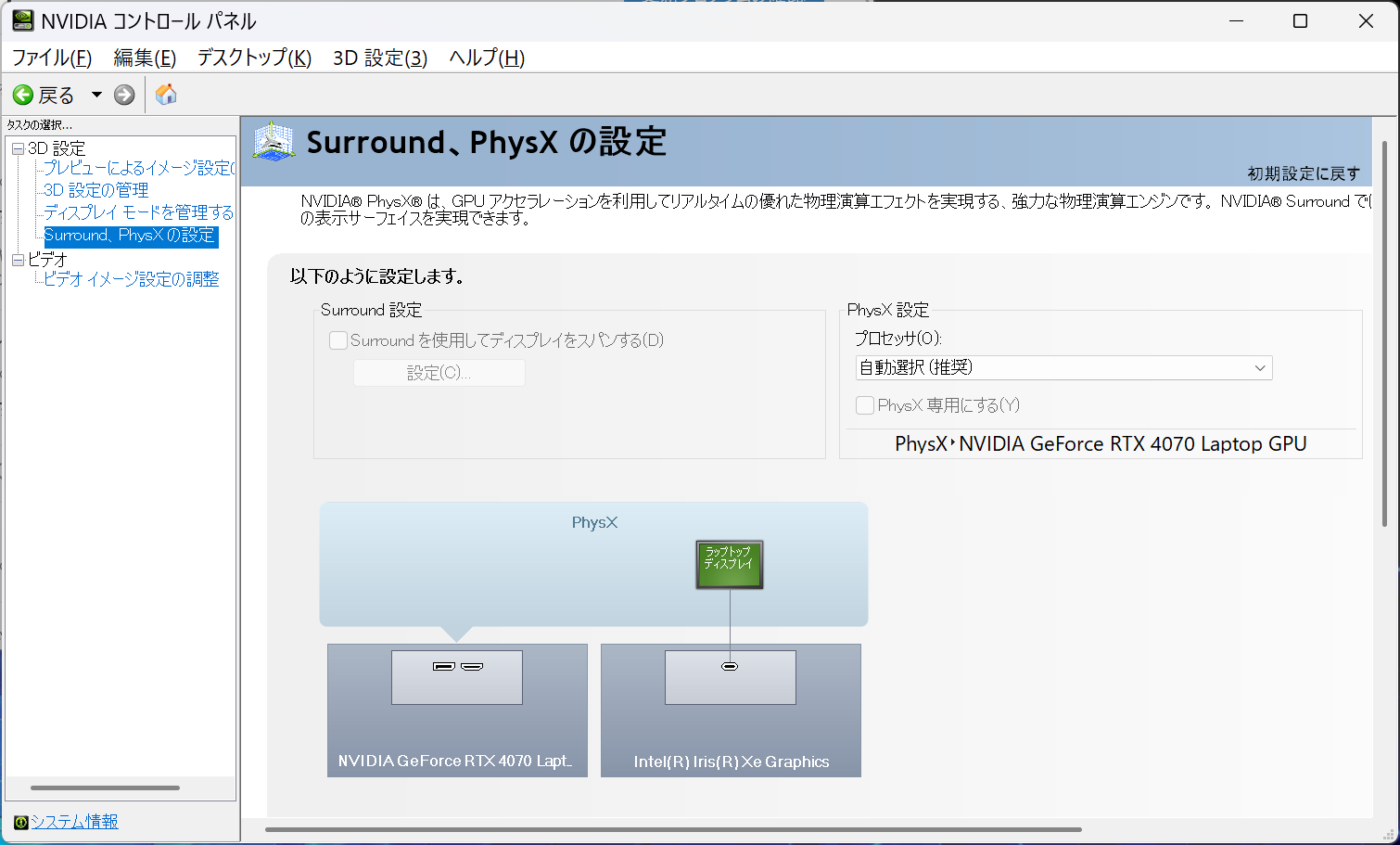Click the Forward arrow icon in toolbar
1400x845 pixels.
point(124,95)
